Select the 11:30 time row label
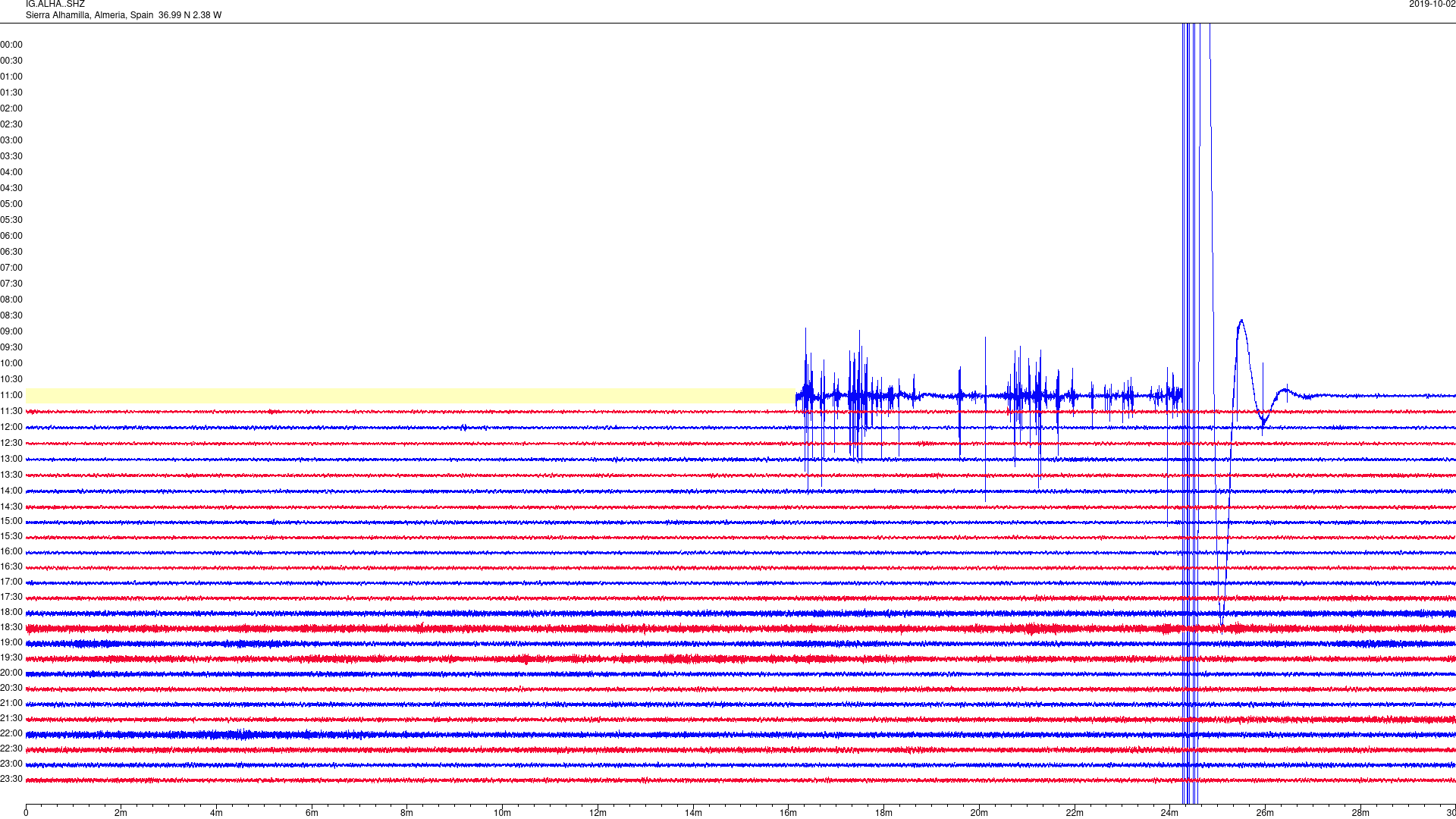The width and height of the screenshot is (1456, 819). (11, 411)
